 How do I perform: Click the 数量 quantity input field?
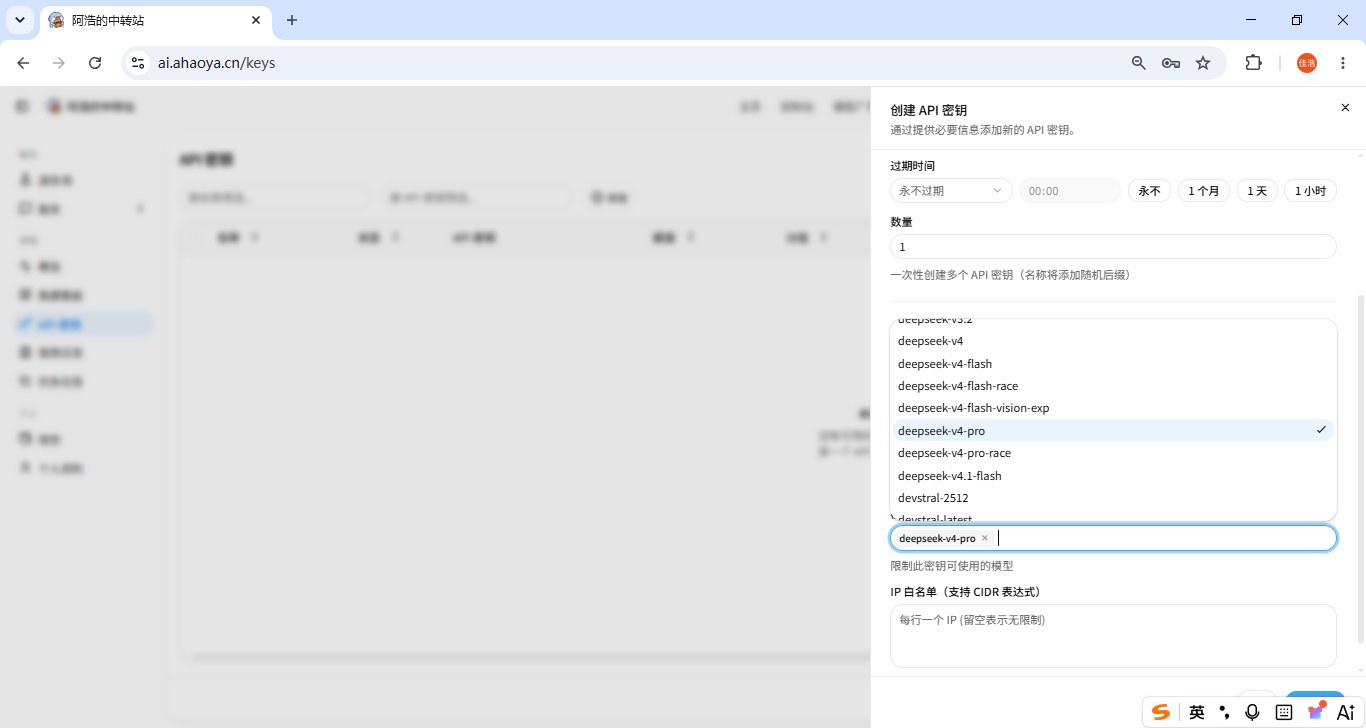coord(1113,247)
